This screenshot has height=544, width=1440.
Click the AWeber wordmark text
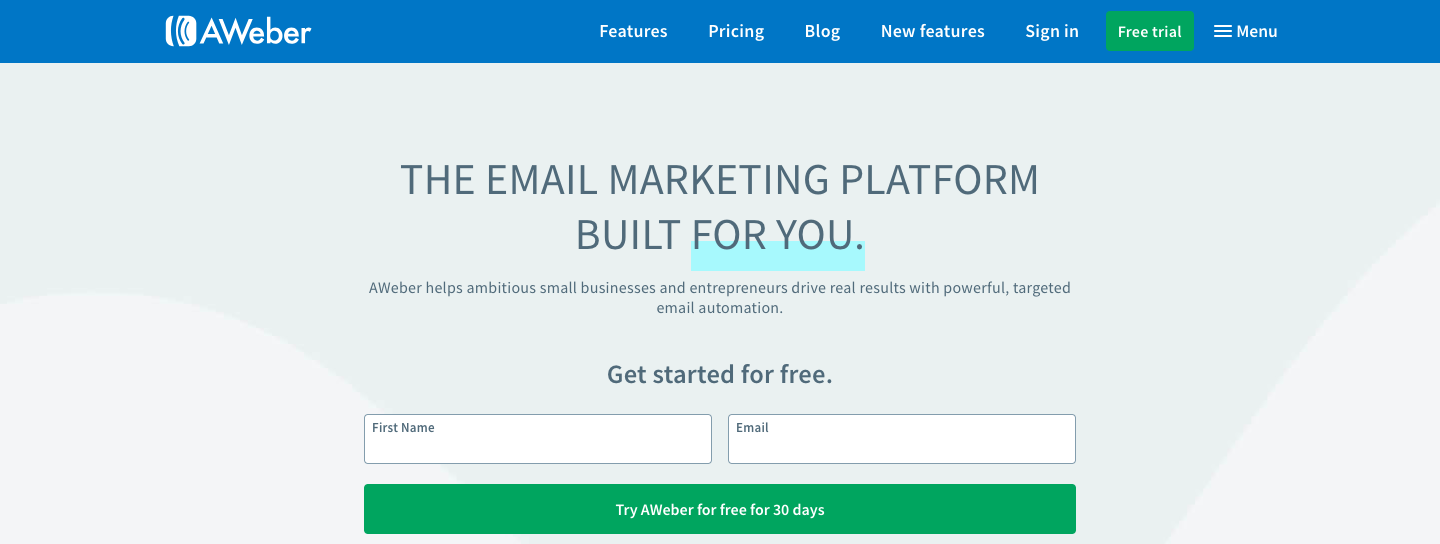(255, 32)
